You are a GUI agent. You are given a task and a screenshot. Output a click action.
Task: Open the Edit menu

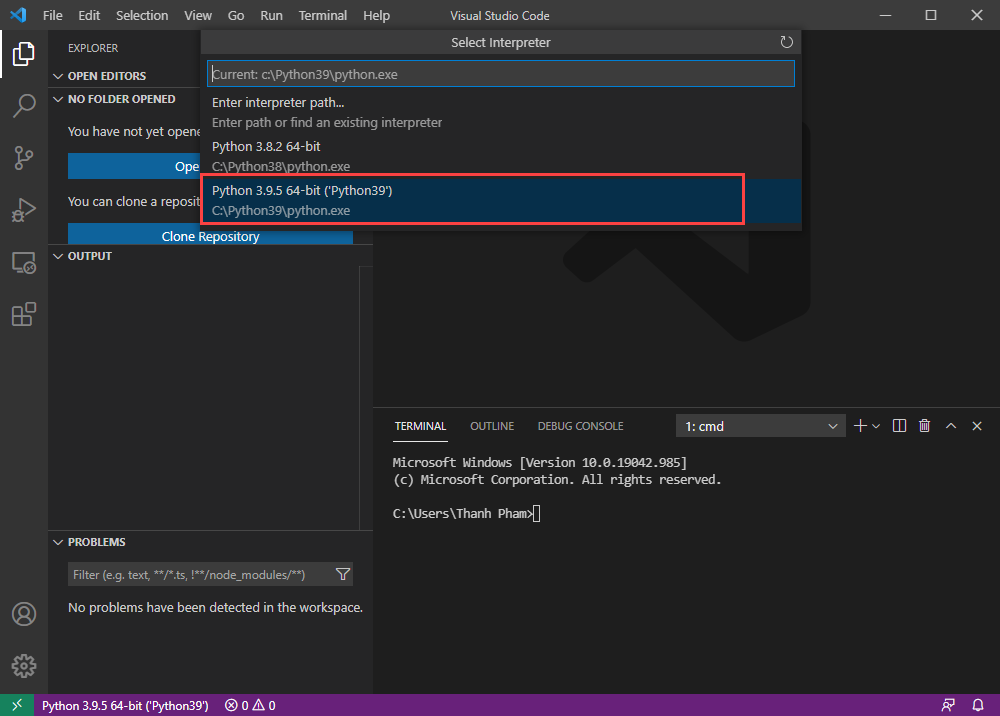pos(89,15)
